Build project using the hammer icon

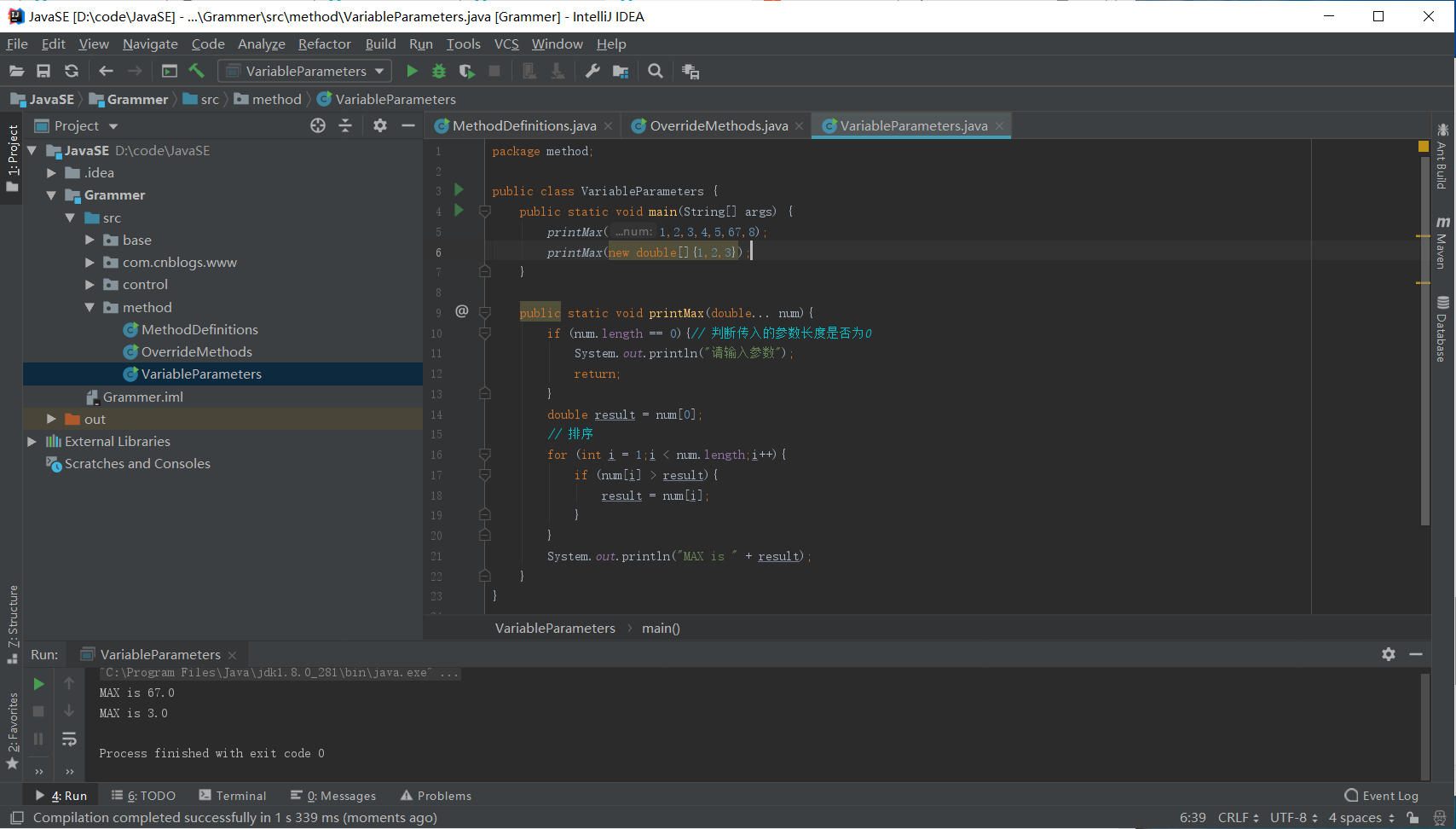pos(197,72)
